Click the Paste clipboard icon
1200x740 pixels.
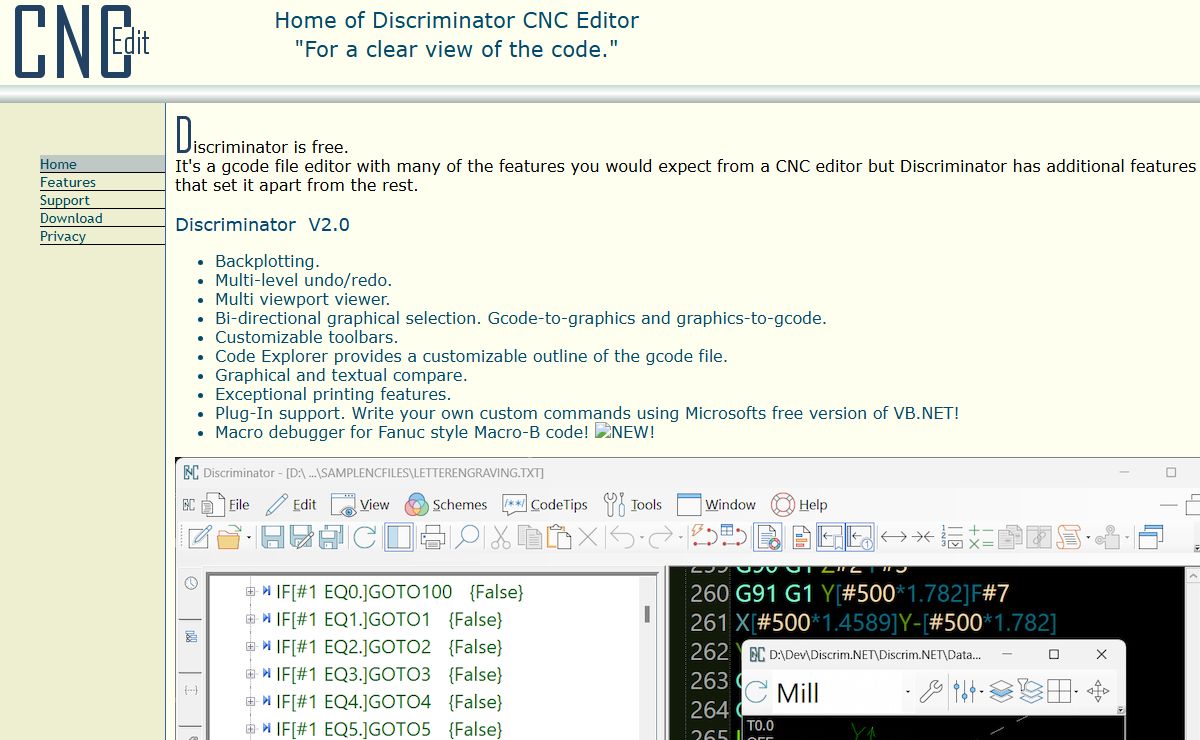click(559, 537)
